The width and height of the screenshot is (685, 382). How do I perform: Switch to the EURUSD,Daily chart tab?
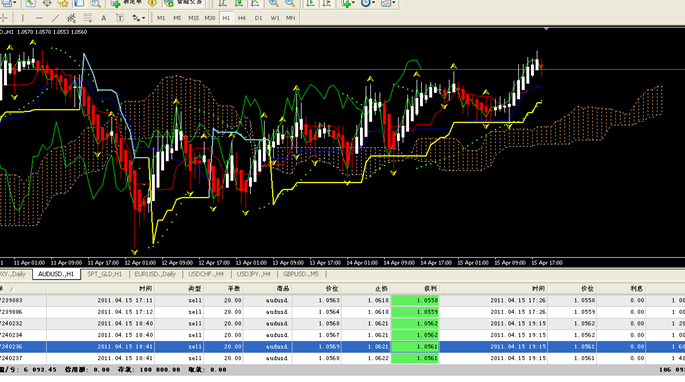coord(155,274)
